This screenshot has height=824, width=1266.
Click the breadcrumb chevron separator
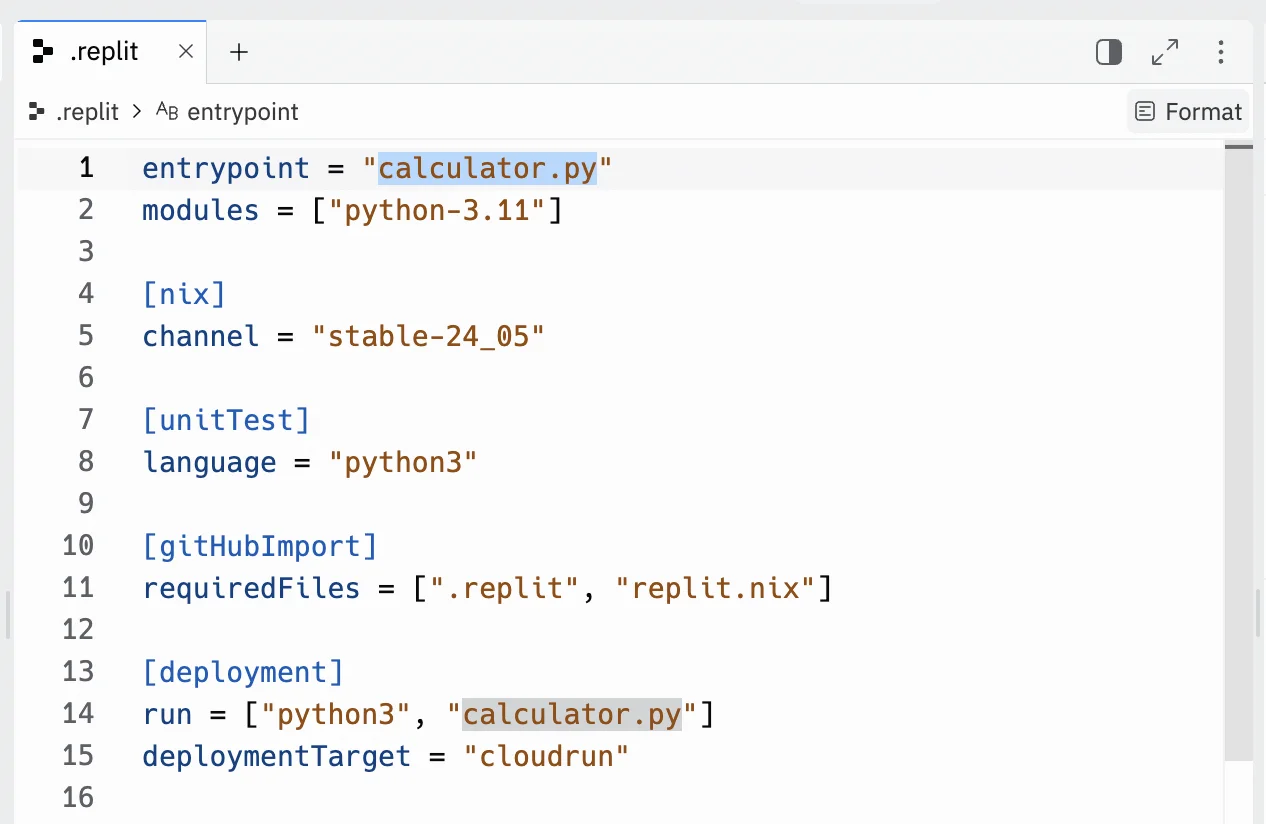coord(138,112)
